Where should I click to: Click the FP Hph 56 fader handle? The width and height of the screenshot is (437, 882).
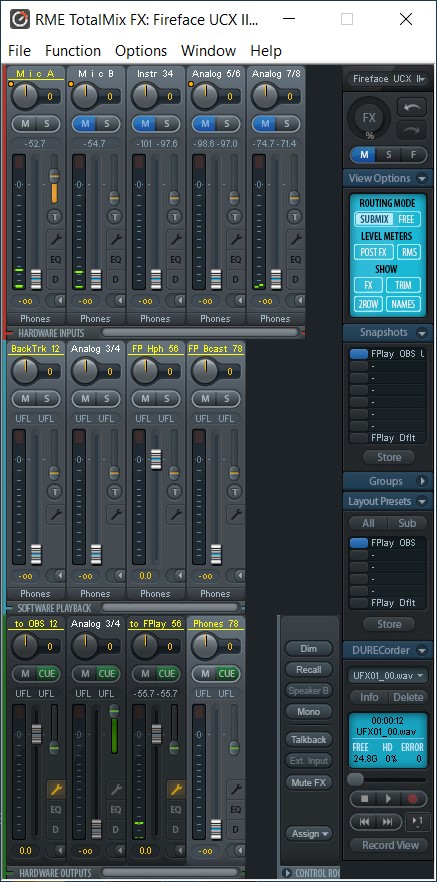[x=156, y=460]
